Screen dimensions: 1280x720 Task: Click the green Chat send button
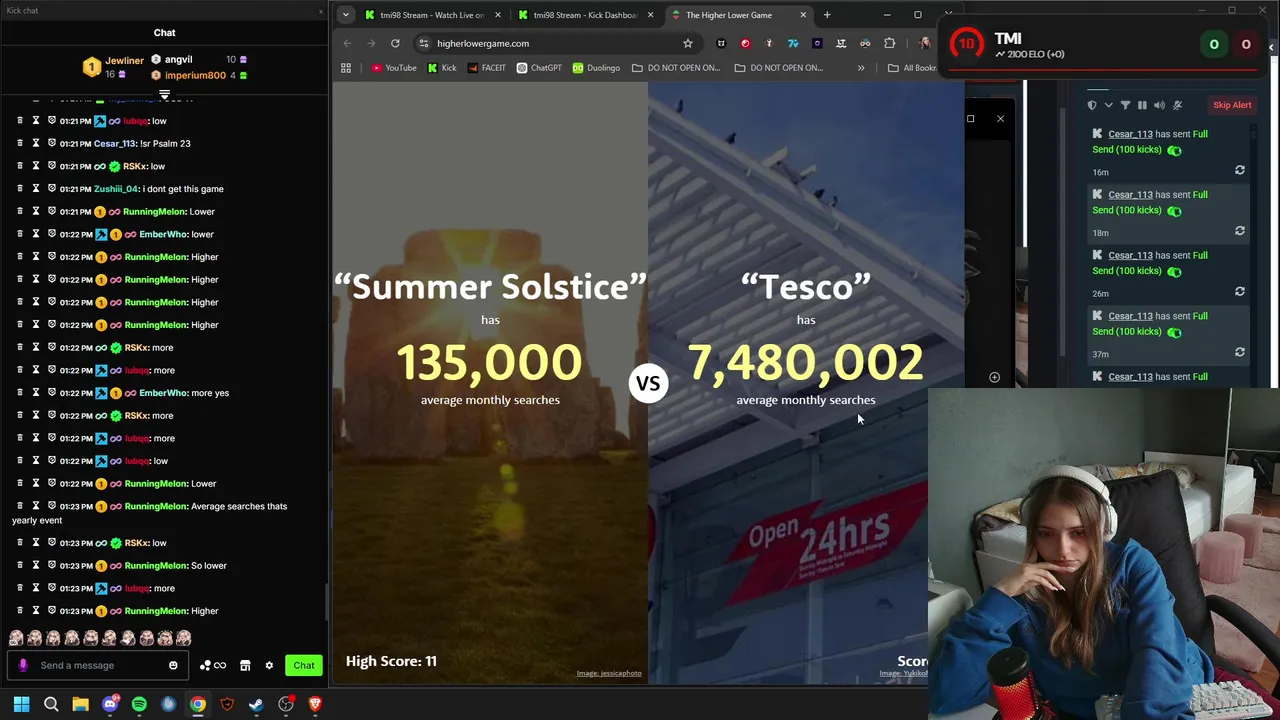click(x=304, y=665)
